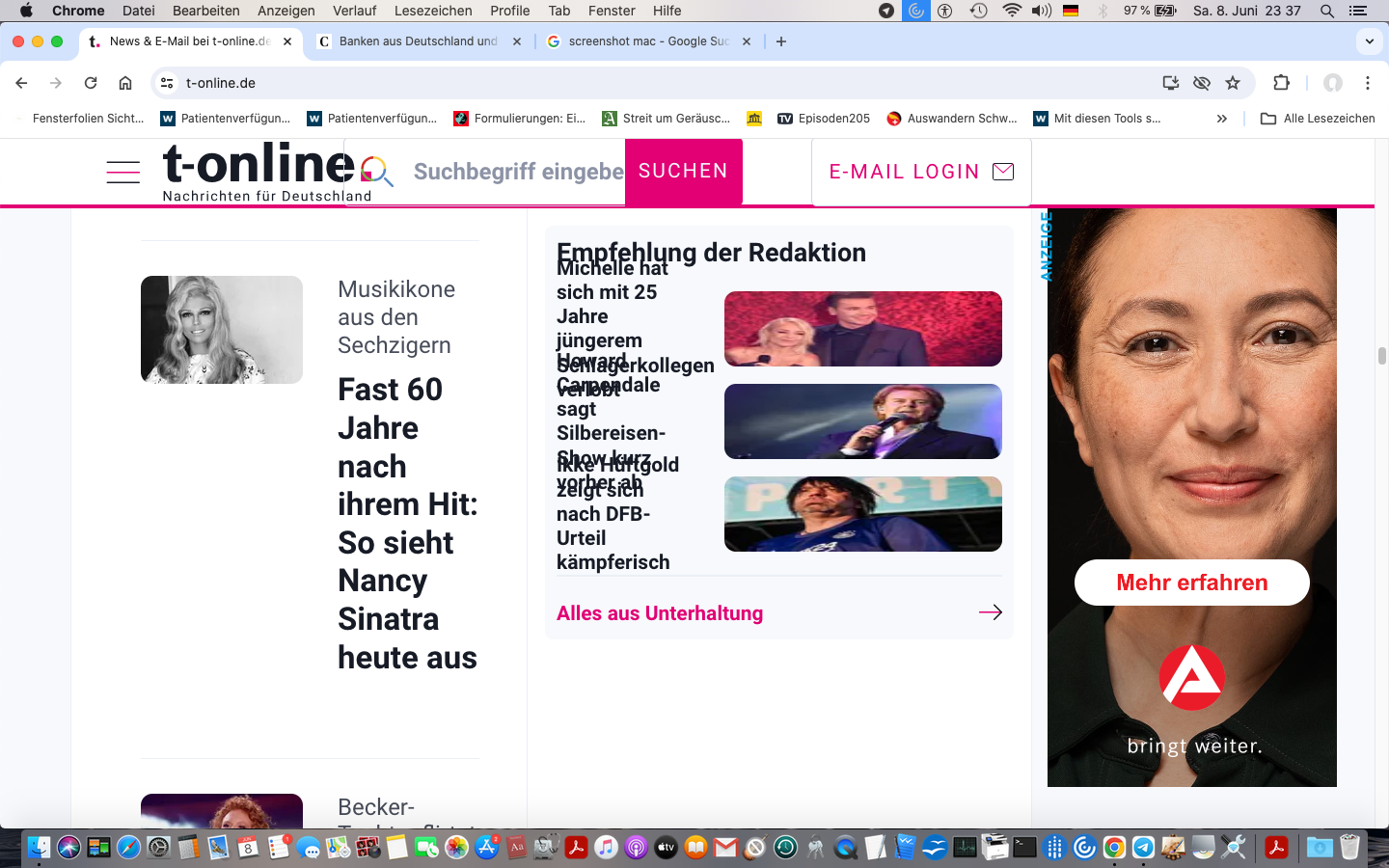The image size is (1389, 868).
Task: Open the Verlauf menu
Action: pos(355,11)
